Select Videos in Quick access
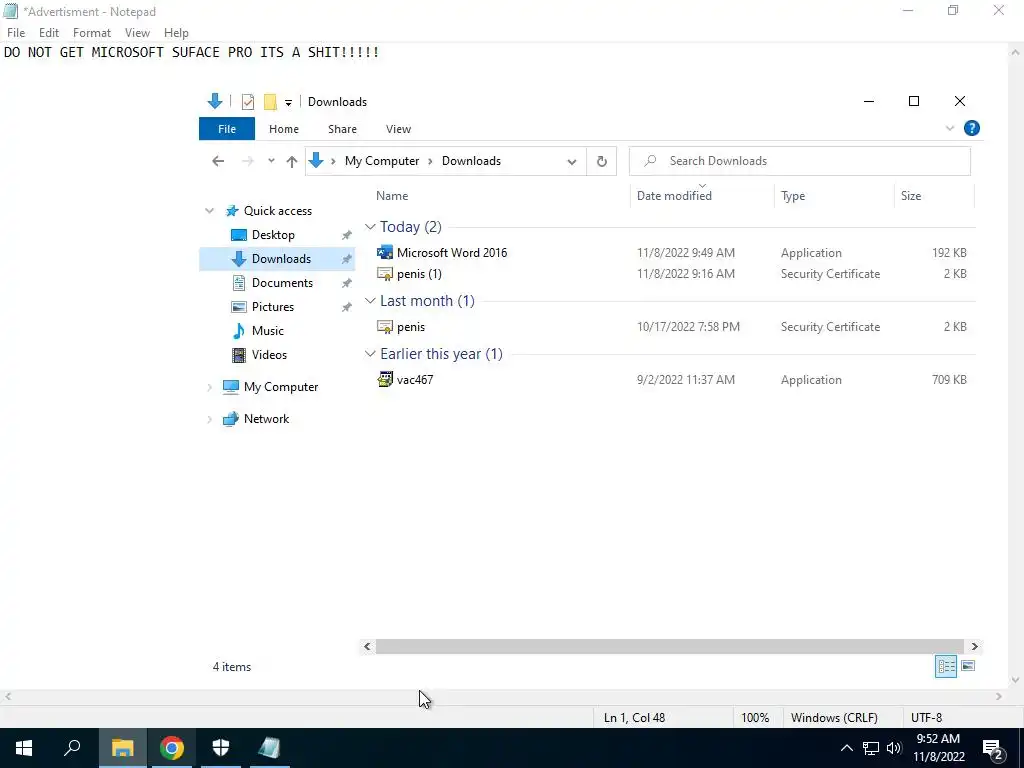The width and height of the screenshot is (1024, 768). [269, 355]
